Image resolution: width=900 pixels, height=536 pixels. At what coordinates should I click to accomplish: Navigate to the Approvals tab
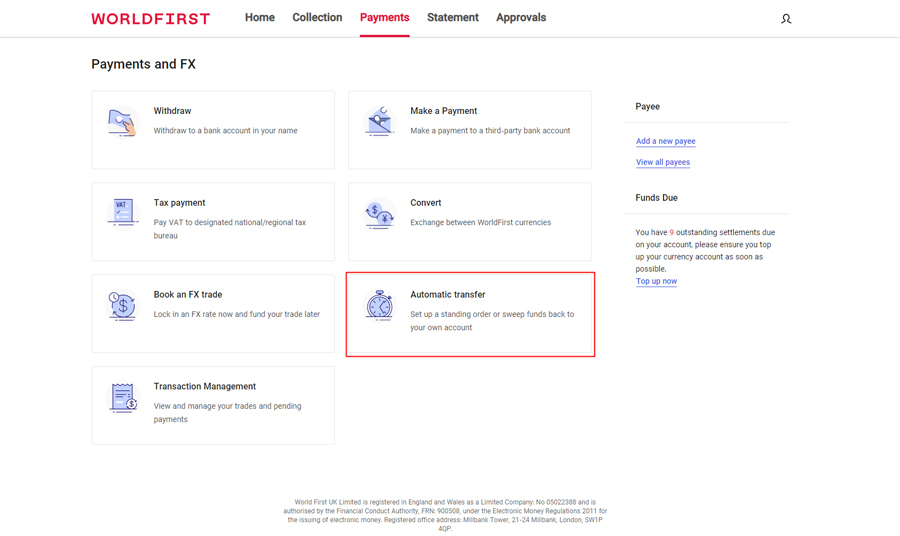pyautogui.click(x=521, y=18)
